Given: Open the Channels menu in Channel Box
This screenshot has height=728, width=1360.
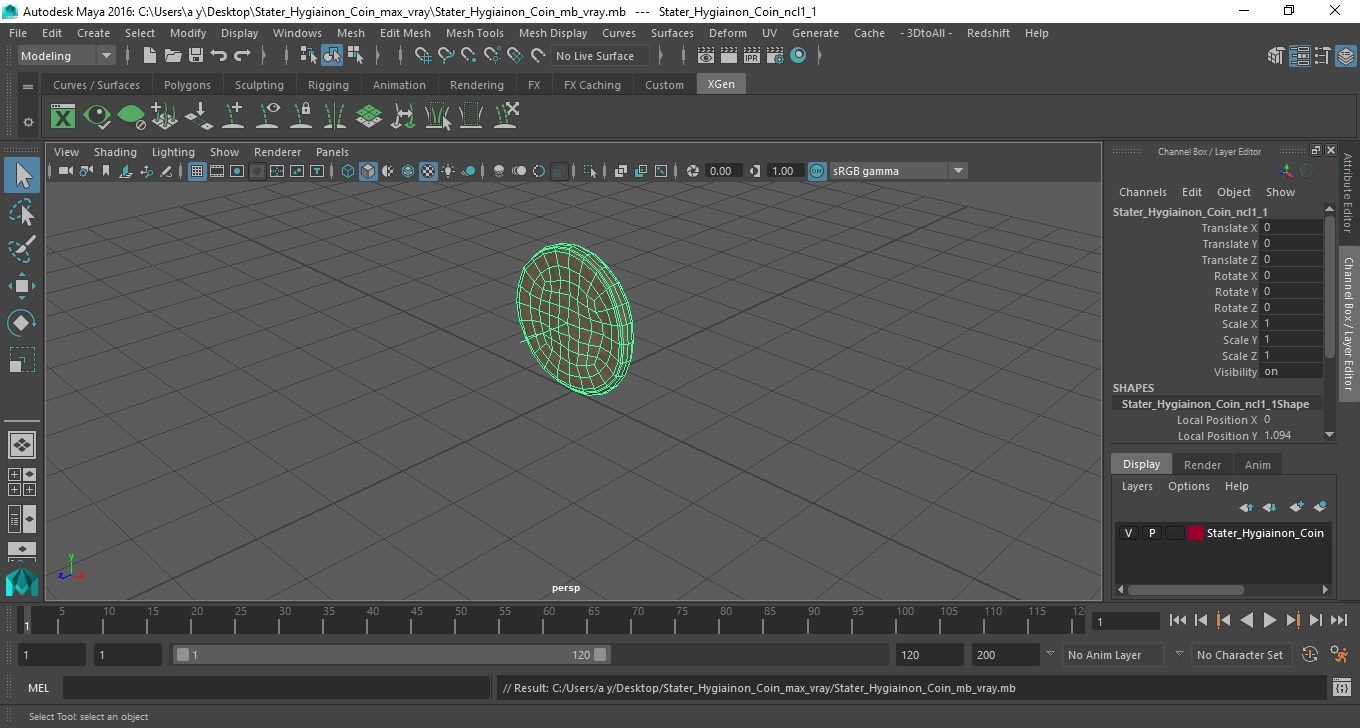Looking at the screenshot, I should (x=1142, y=192).
